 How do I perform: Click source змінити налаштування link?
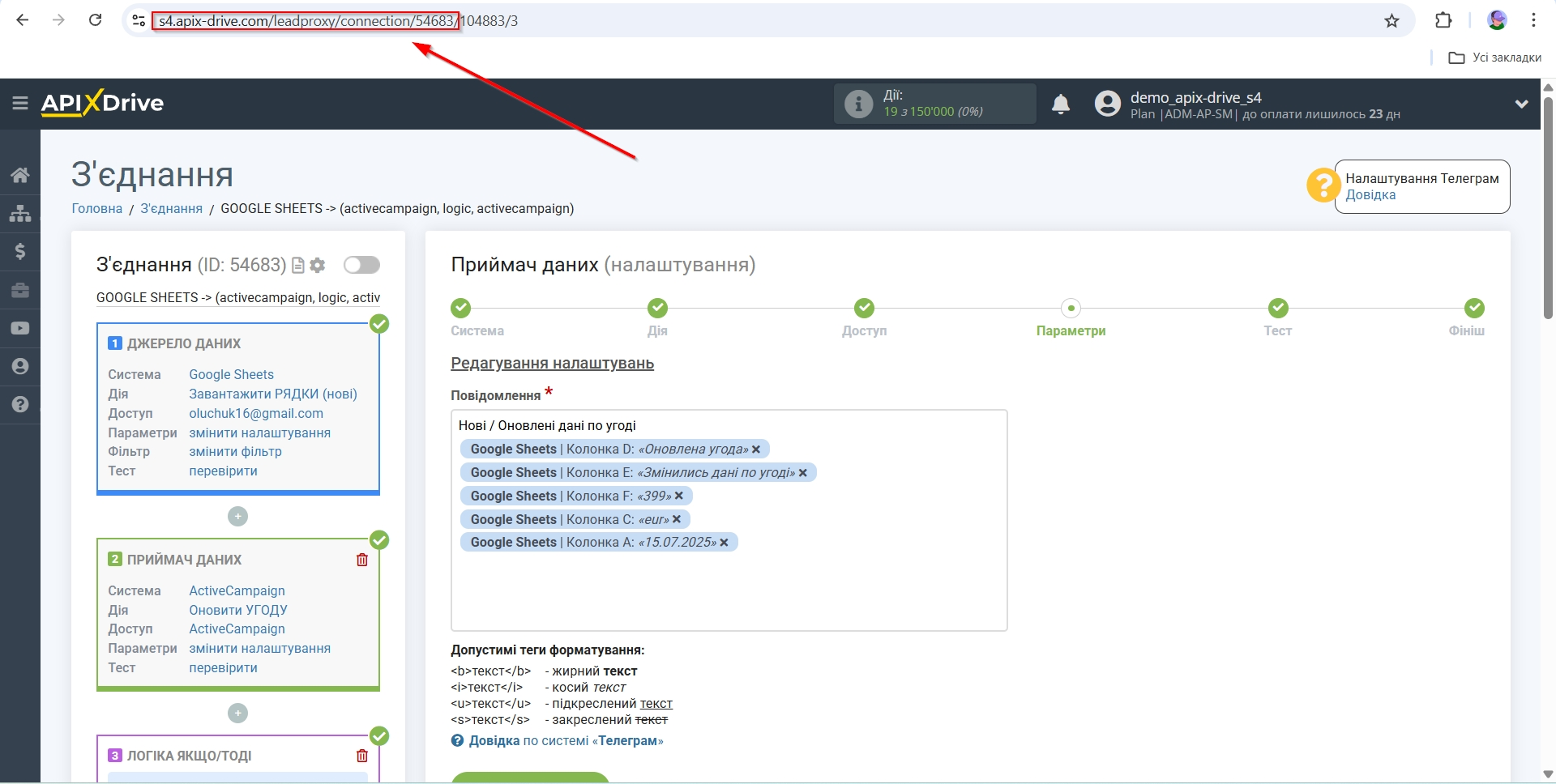pyautogui.click(x=259, y=432)
